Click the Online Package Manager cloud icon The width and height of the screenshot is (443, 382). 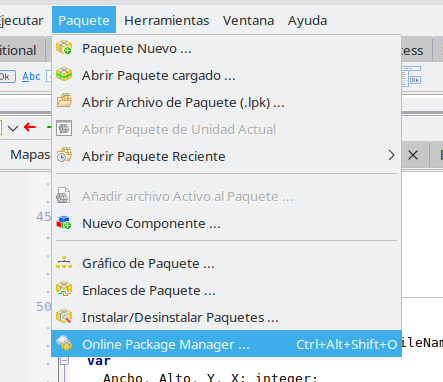(64, 343)
